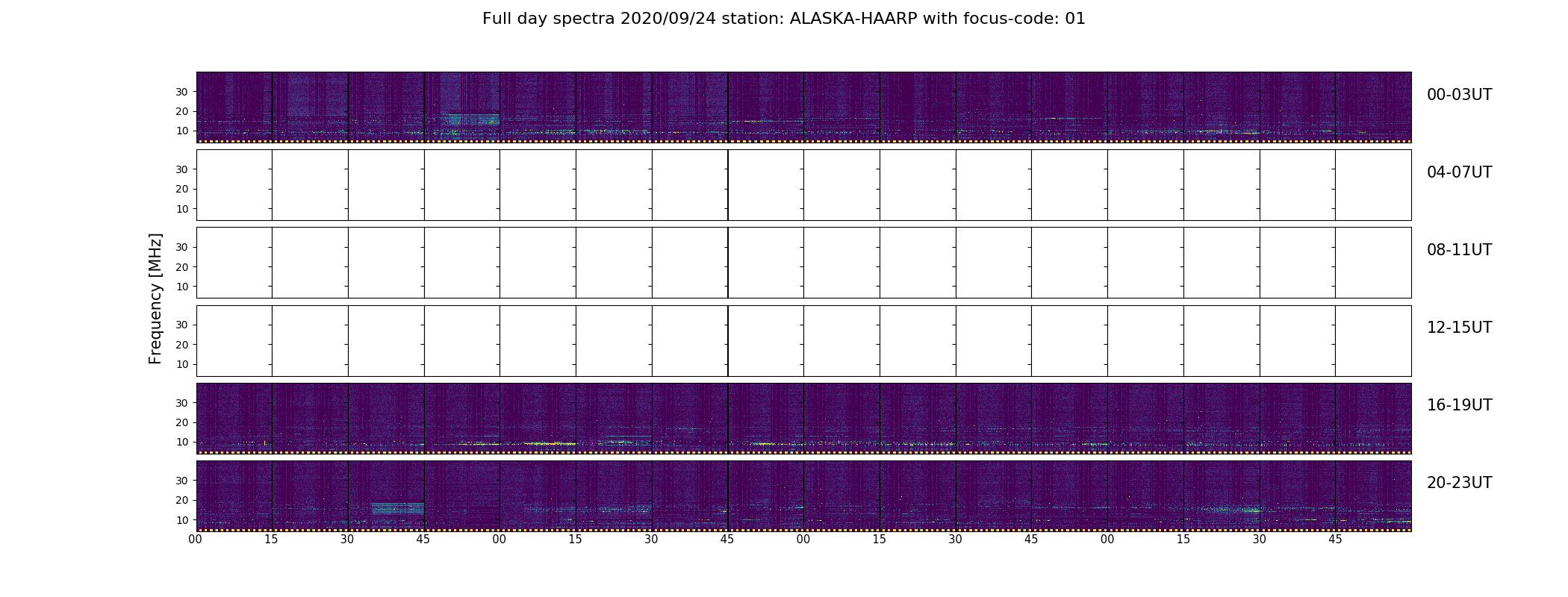This screenshot has height=597, width=1568.
Task: Click the '10' frequency tick of 16-19UT row
Action: [181, 442]
